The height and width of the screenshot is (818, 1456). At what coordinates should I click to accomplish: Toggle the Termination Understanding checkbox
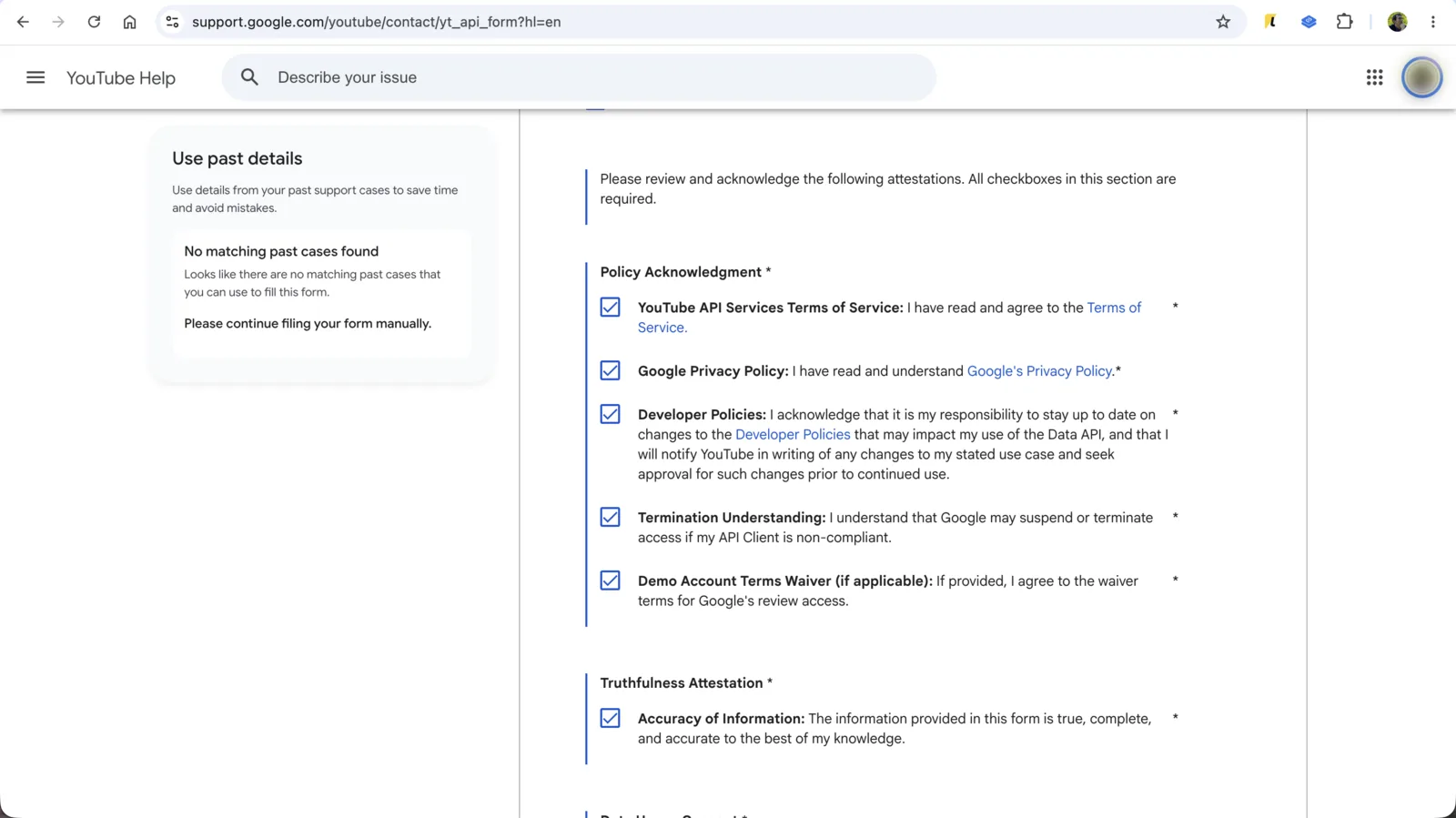point(610,517)
